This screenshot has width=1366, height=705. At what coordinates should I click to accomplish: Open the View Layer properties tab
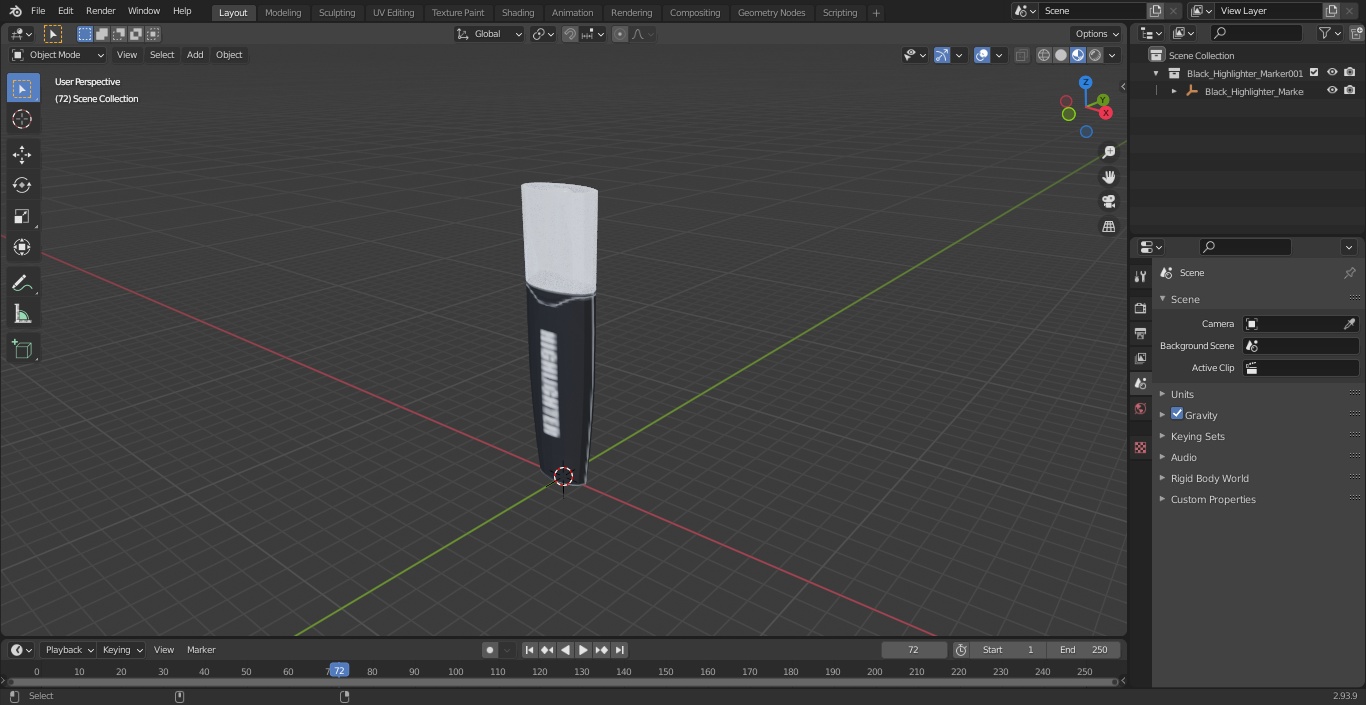(x=1140, y=358)
